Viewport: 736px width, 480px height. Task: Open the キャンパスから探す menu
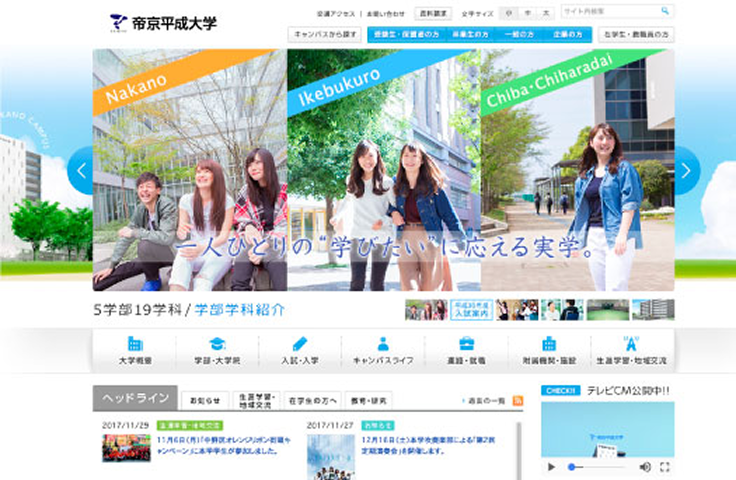[324, 34]
